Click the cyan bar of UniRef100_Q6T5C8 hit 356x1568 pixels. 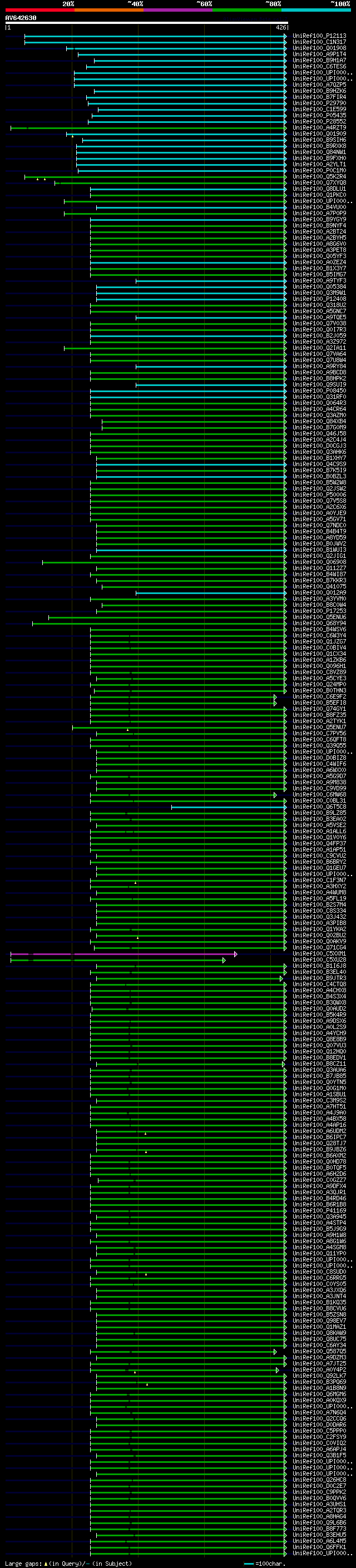click(229, 808)
